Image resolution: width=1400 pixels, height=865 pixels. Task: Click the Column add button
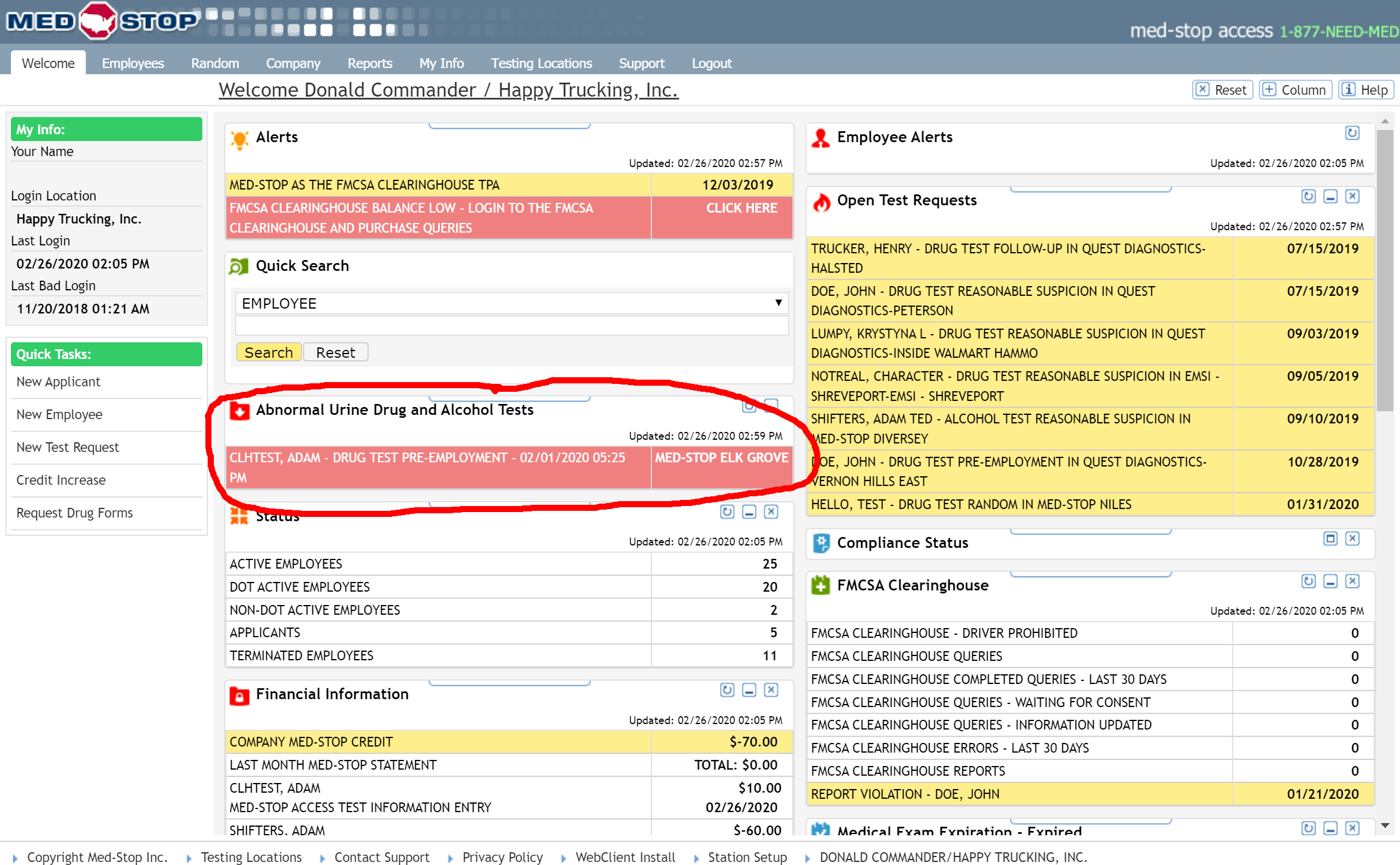(x=1295, y=90)
